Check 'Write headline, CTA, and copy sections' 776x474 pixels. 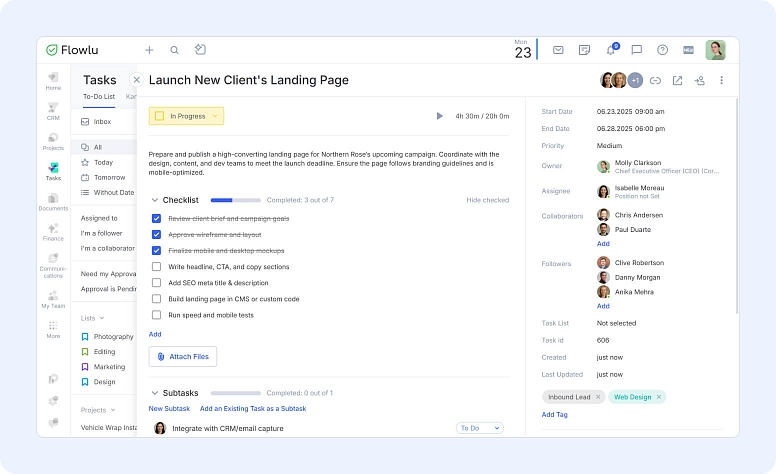point(156,267)
